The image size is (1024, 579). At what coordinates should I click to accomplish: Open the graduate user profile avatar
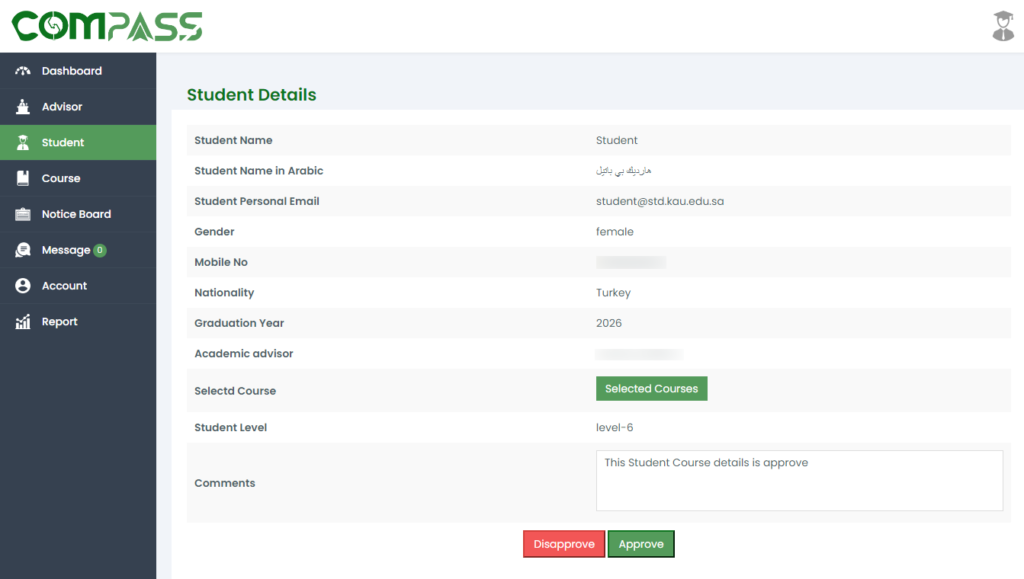point(1002,26)
